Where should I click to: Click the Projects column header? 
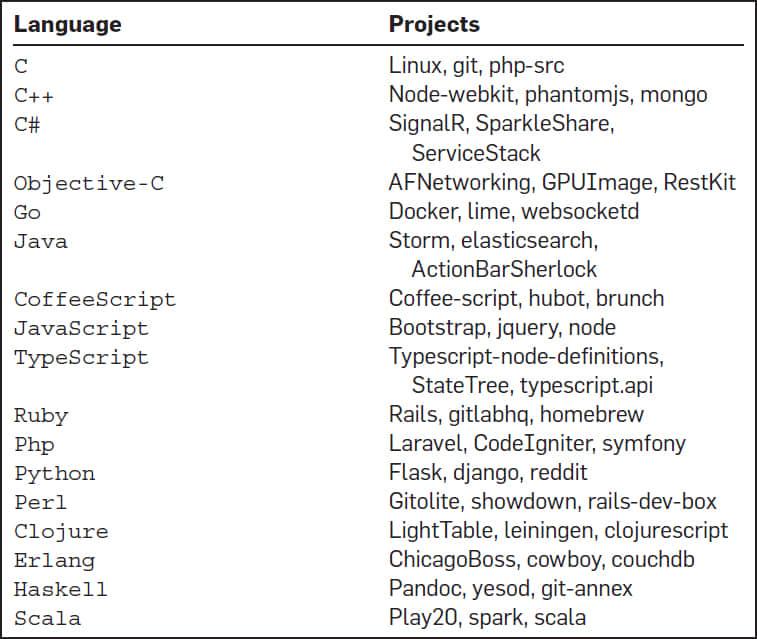(434, 25)
